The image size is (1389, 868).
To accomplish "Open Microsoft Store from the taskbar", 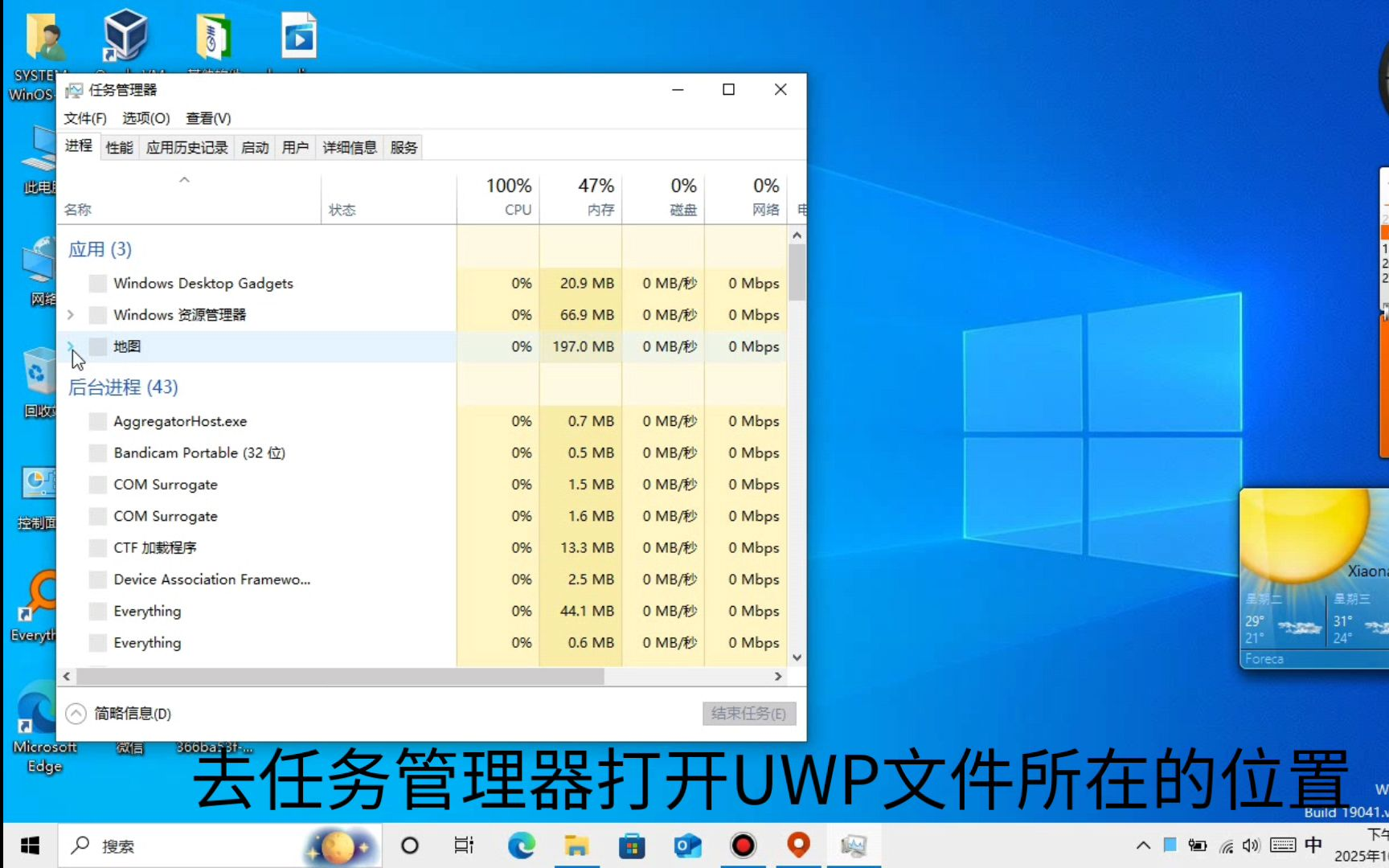I will [x=632, y=845].
